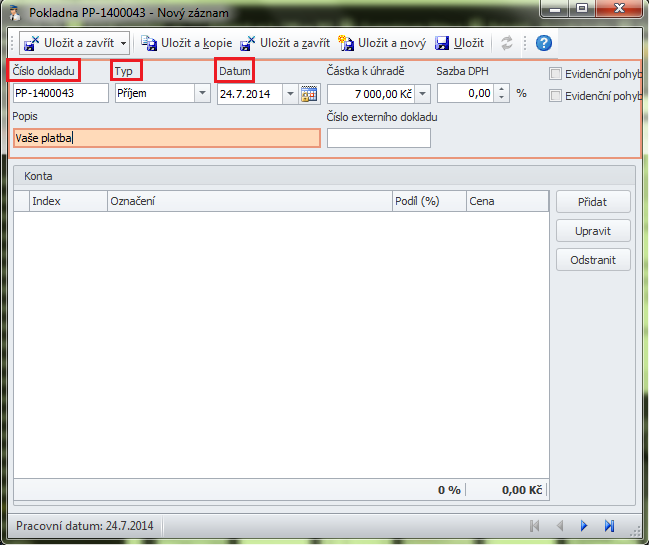Go to the next record arrow
Viewport: 649px width, 545px height.
pyautogui.click(x=584, y=525)
